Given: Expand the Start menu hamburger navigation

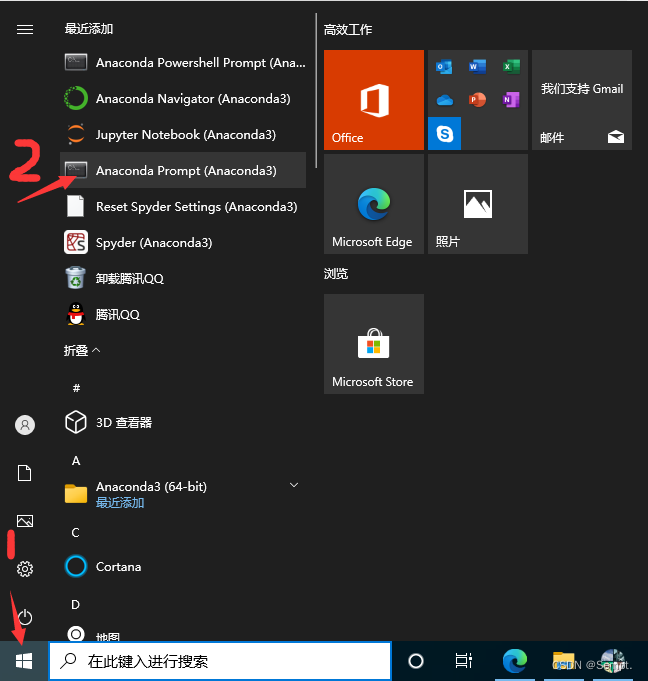Looking at the screenshot, I should pos(25,29).
